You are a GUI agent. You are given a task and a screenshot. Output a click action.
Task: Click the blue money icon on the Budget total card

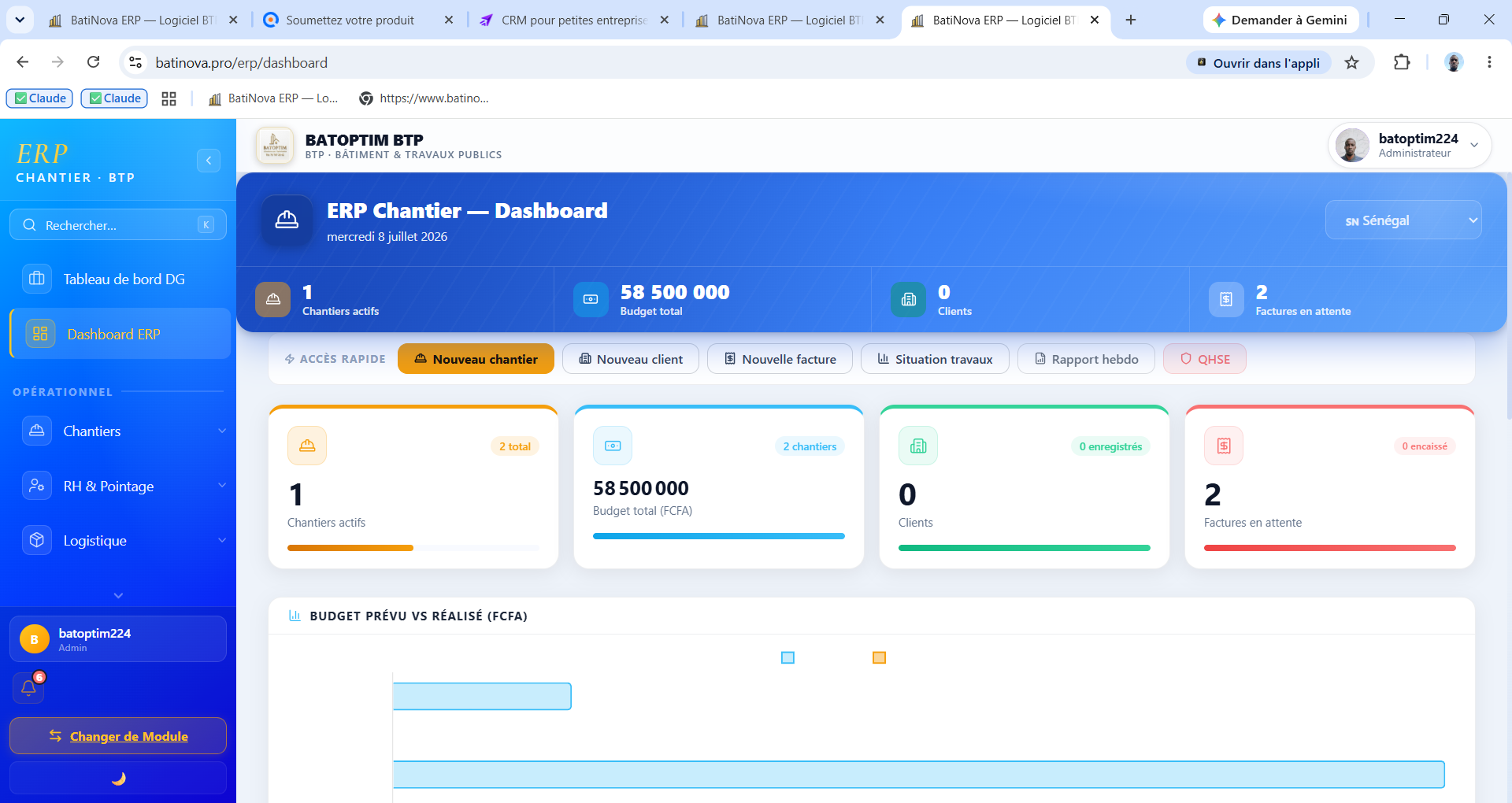click(x=613, y=446)
